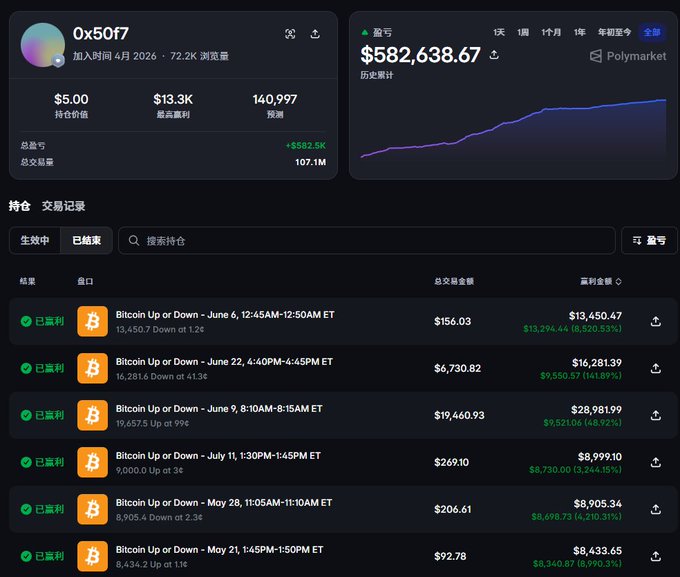Click the green check in the May 28 row
Viewport: 680px width, 577px height.
point(26,509)
